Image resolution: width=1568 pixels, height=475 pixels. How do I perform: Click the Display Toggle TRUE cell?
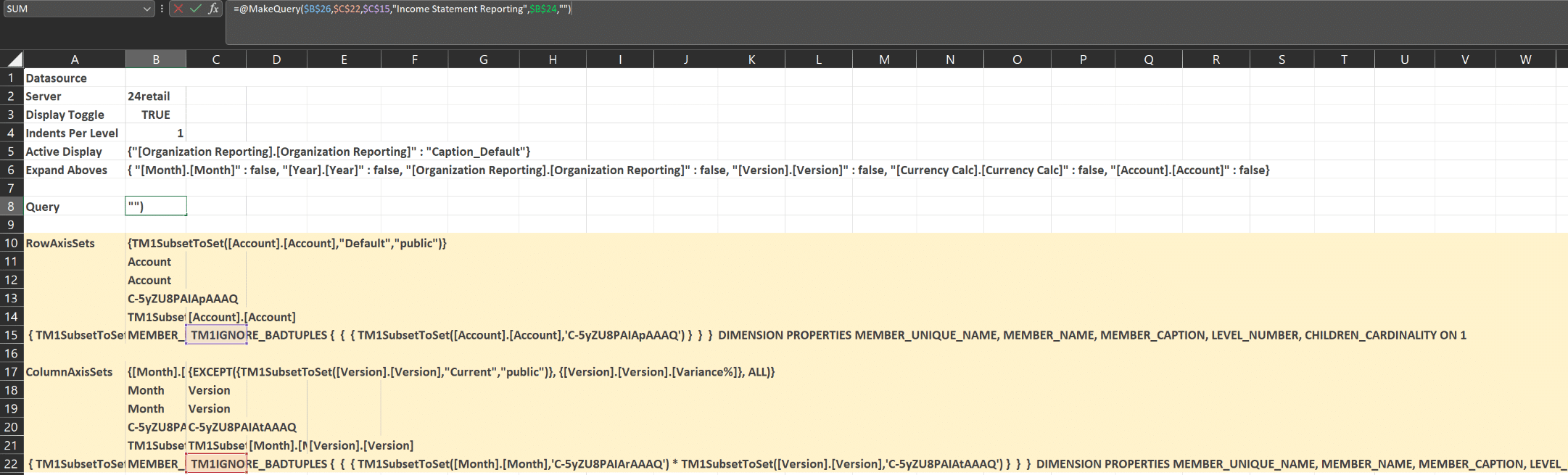click(155, 115)
